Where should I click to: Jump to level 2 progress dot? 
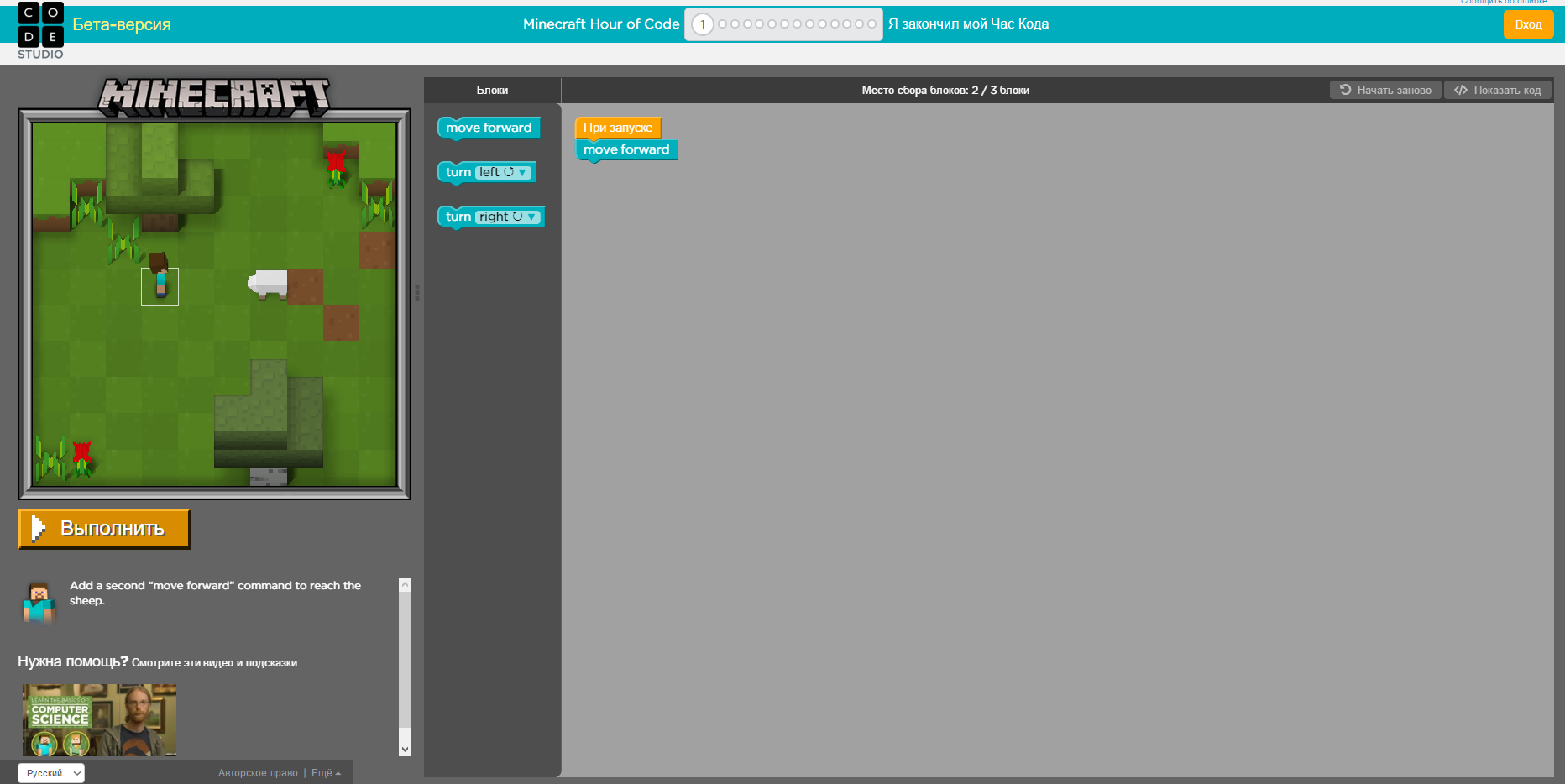722,24
